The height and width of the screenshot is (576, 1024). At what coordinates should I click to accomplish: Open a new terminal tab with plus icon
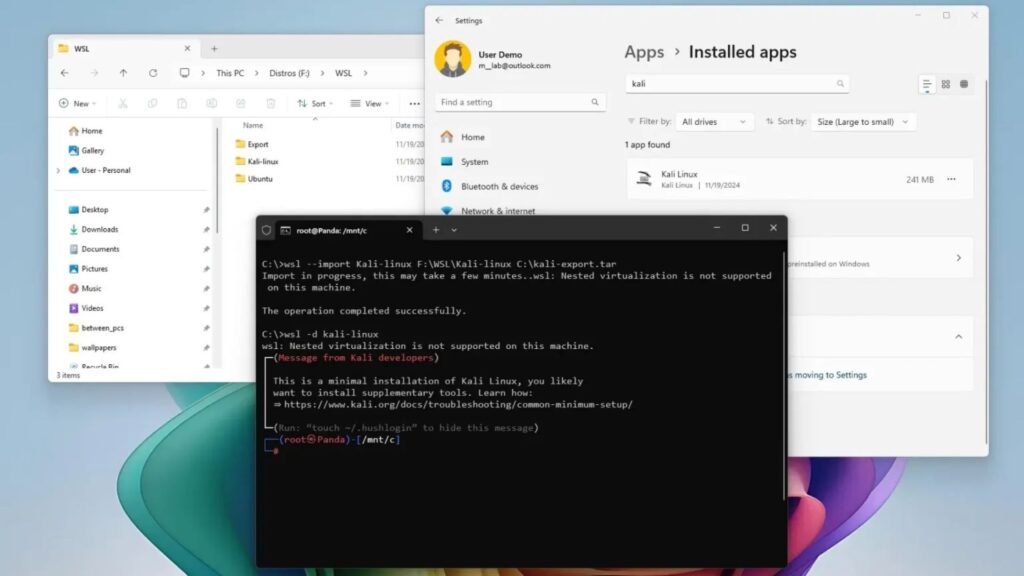(435, 229)
